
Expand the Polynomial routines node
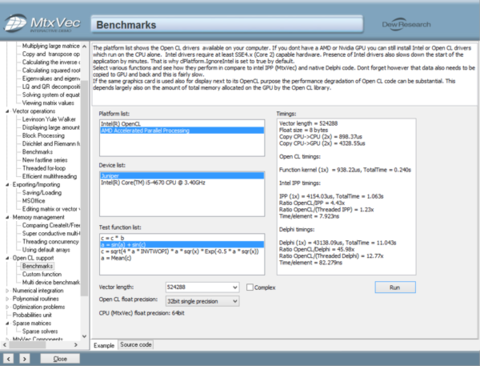7,299
